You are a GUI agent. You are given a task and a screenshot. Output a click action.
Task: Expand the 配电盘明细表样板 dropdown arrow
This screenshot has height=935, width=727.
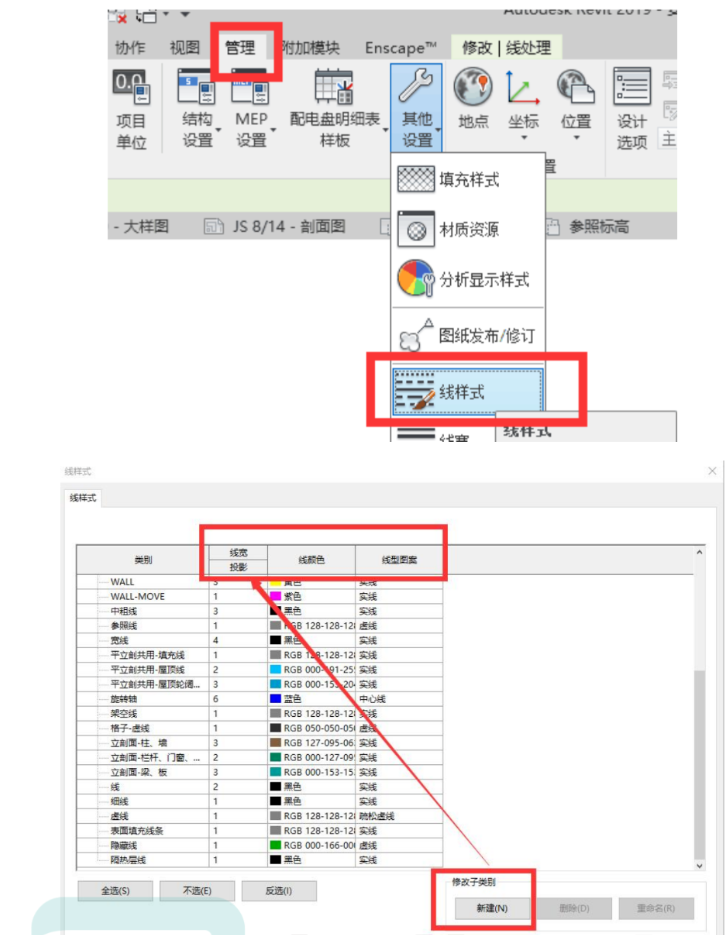coord(385,130)
